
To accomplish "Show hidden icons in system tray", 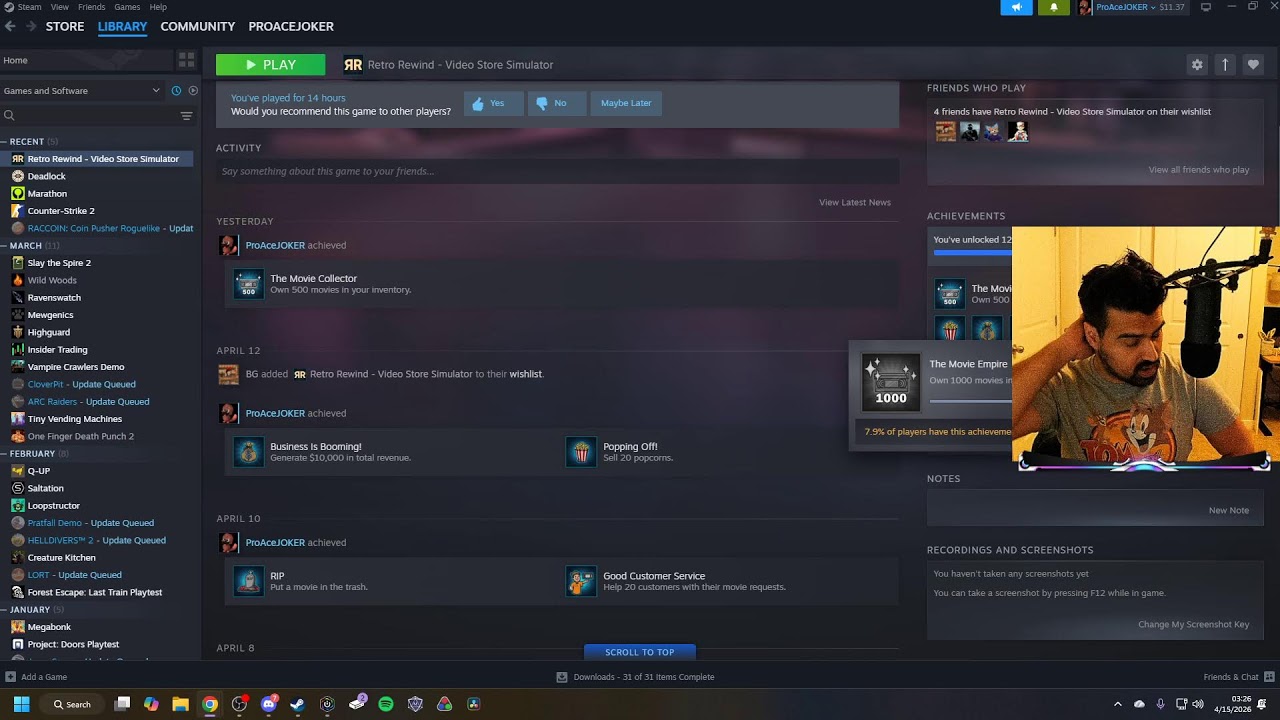I will 1118,704.
